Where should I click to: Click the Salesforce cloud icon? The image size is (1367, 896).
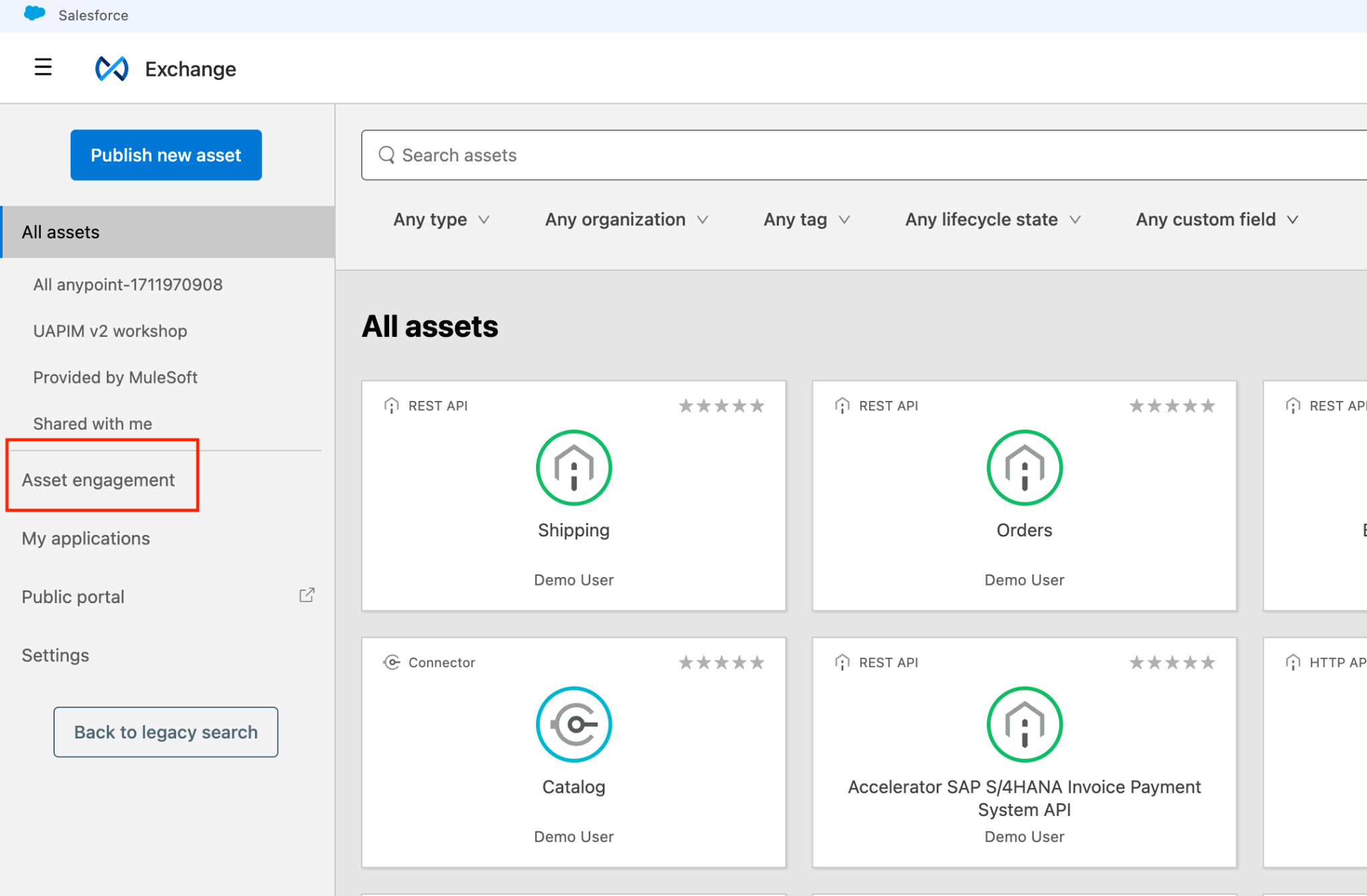pyautogui.click(x=34, y=14)
